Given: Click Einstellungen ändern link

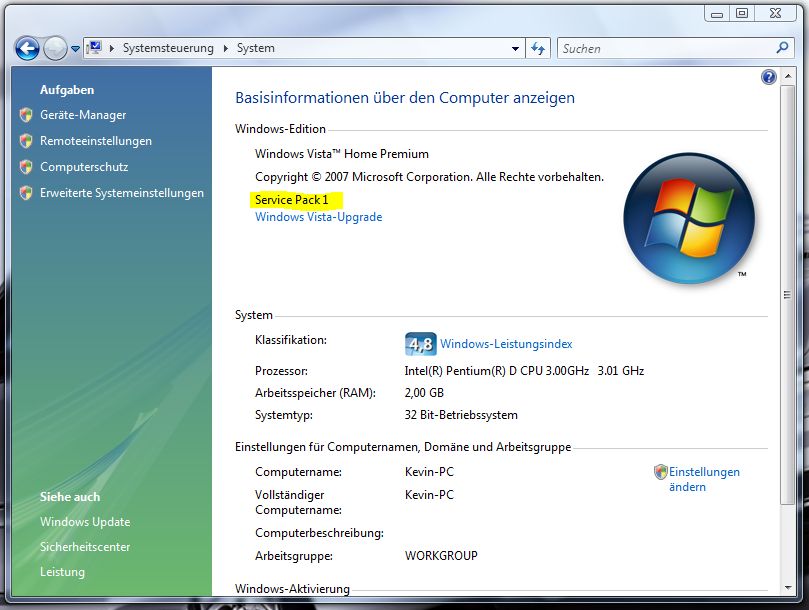Looking at the screenshot, I should [x=704, y=479].
